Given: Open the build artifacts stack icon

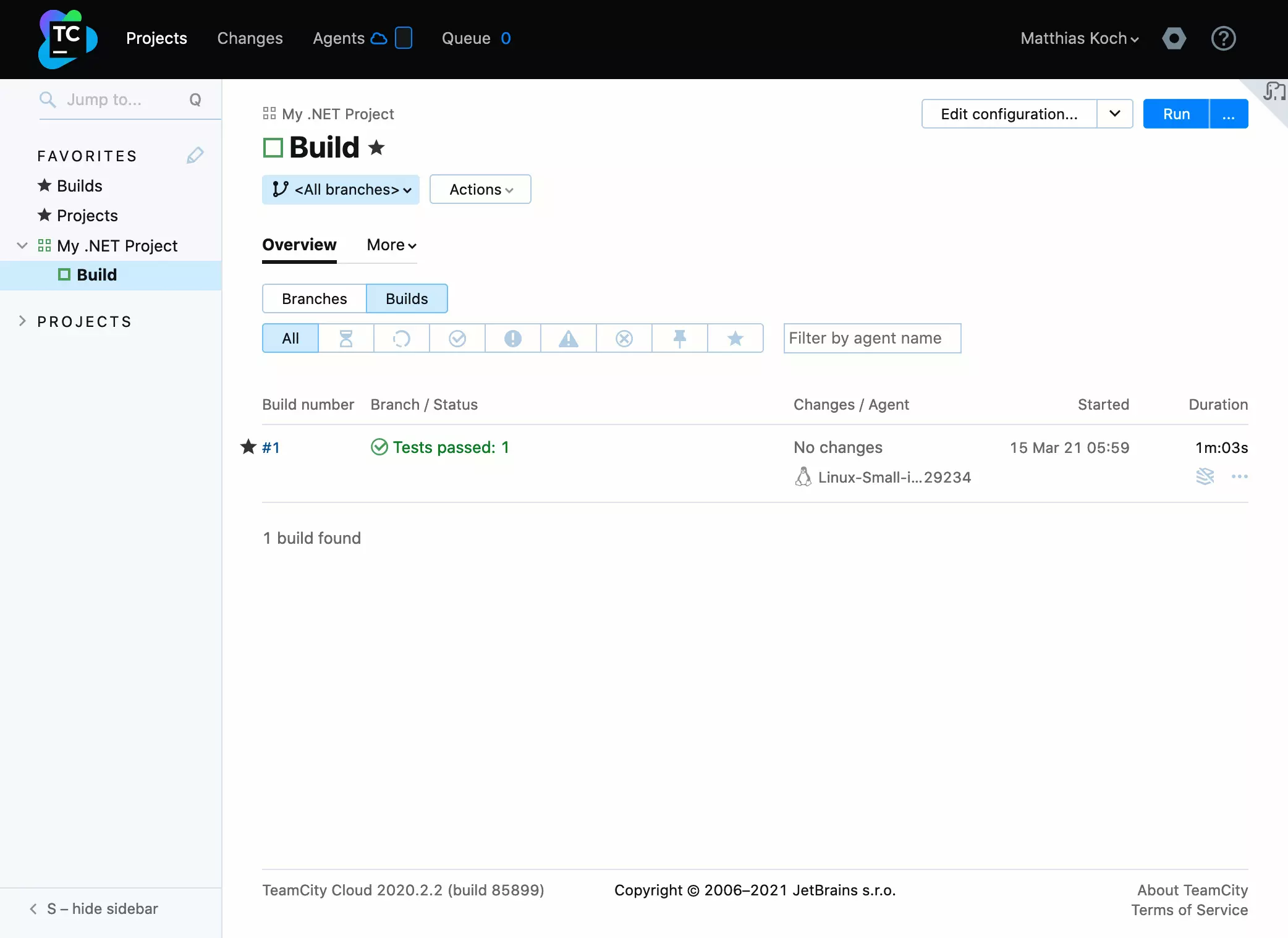Looking at the screenshot, I should 1205,476.
